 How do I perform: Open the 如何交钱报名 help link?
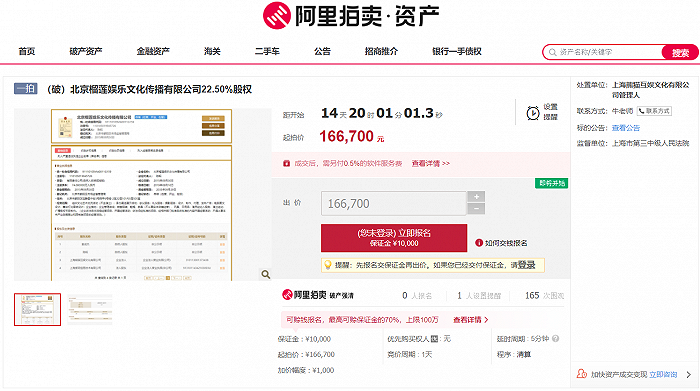(x=506, y=243)
